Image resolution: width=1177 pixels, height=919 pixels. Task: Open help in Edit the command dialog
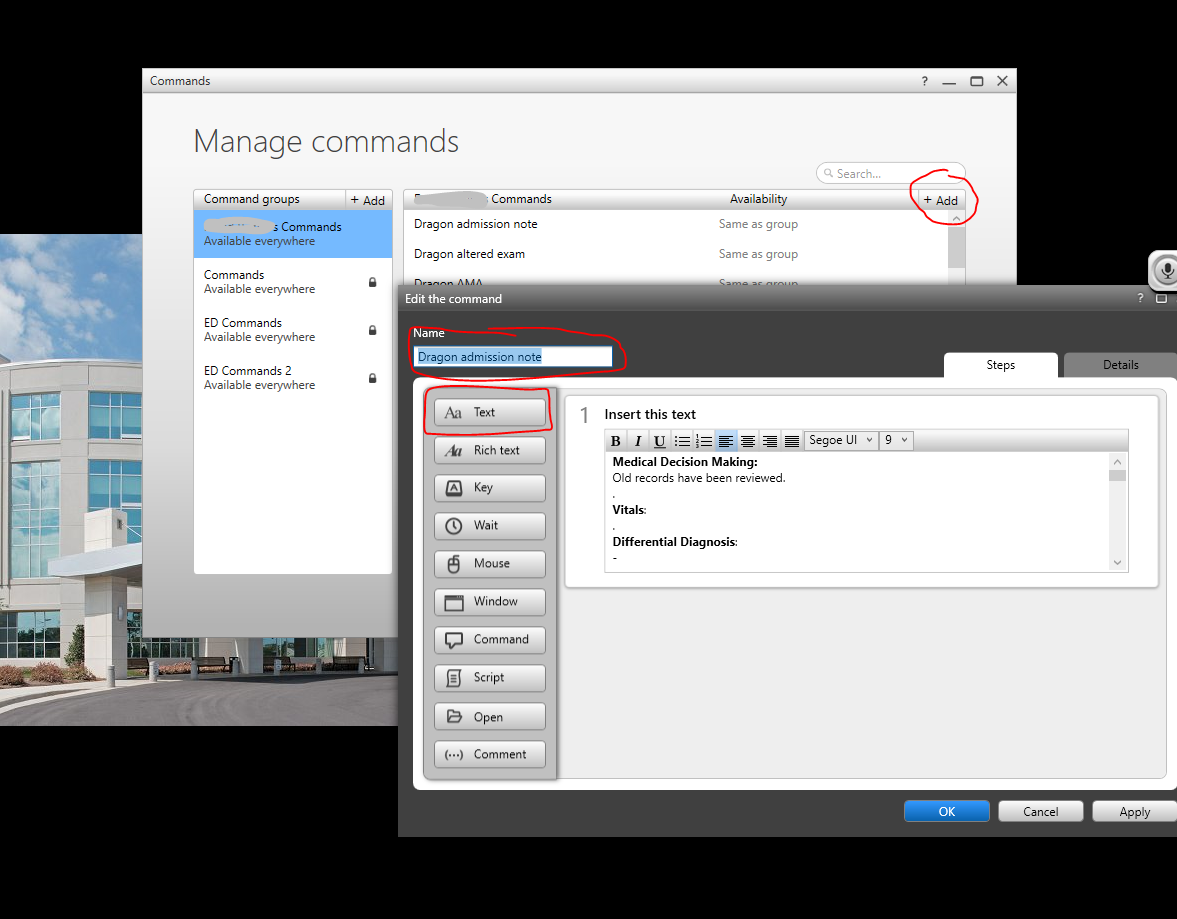coord(1140,298)
